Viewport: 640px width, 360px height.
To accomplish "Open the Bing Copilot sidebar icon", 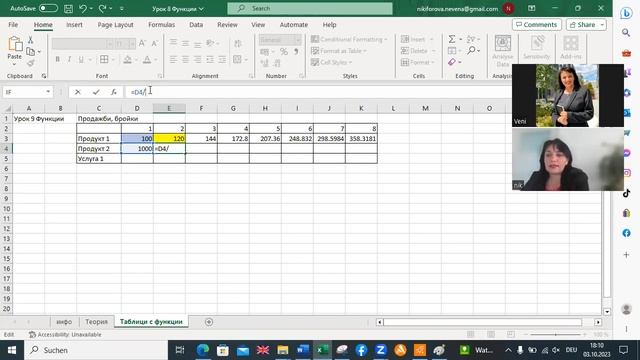I will click(x=626, y=13).
